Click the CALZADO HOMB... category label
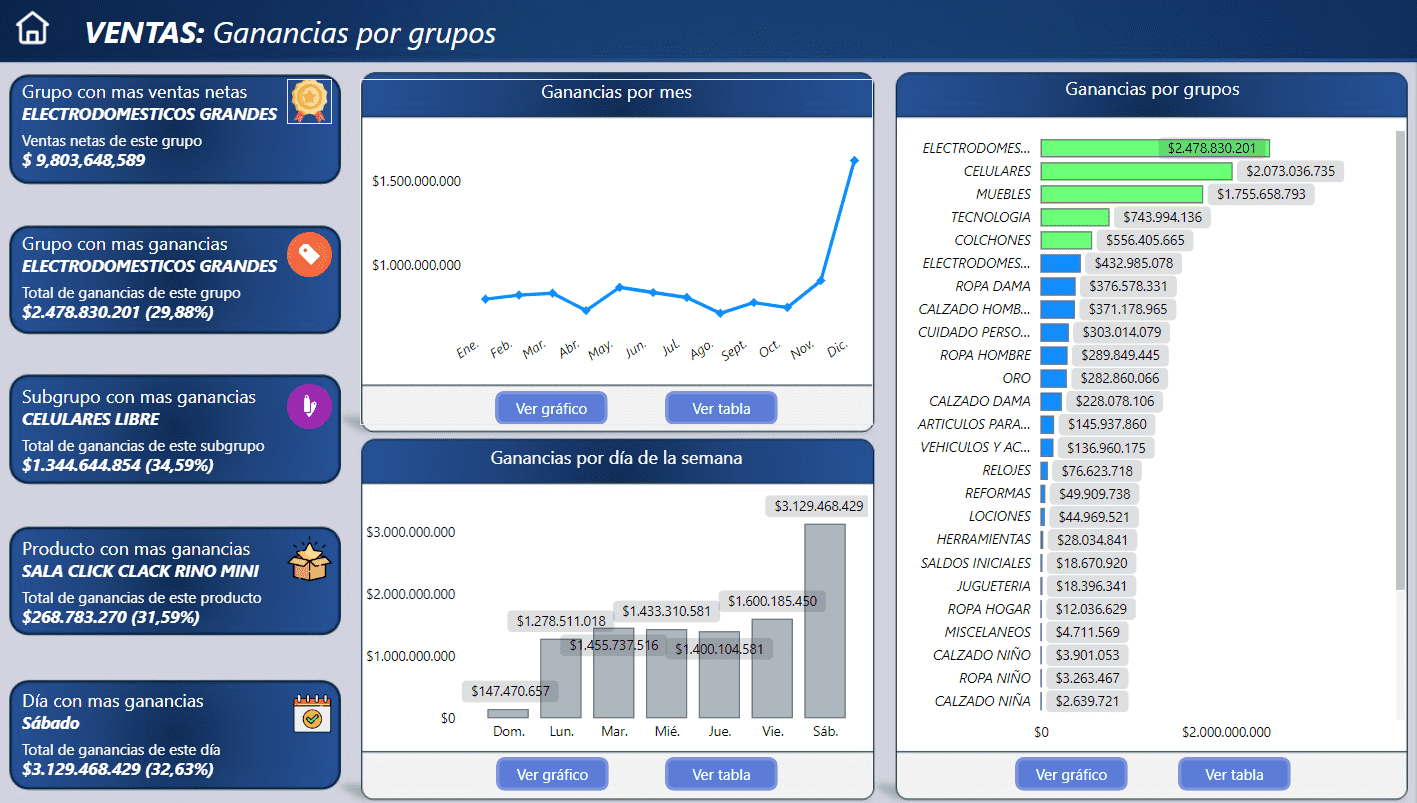Screen dimensions: 1417x803 pyautogui.click(x=974, y=309)
